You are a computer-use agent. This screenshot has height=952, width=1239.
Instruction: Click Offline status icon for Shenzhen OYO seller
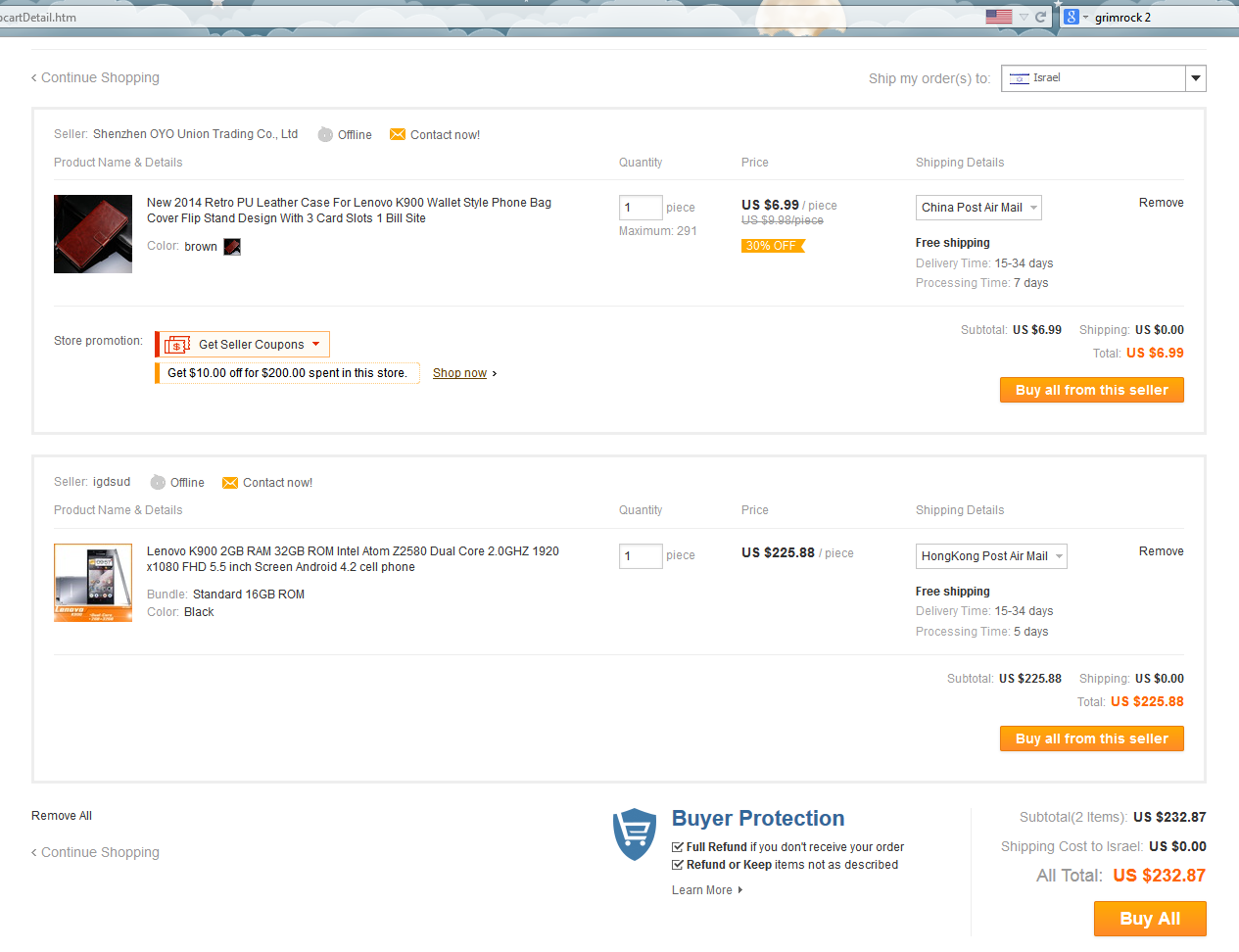tap(325, 134)
